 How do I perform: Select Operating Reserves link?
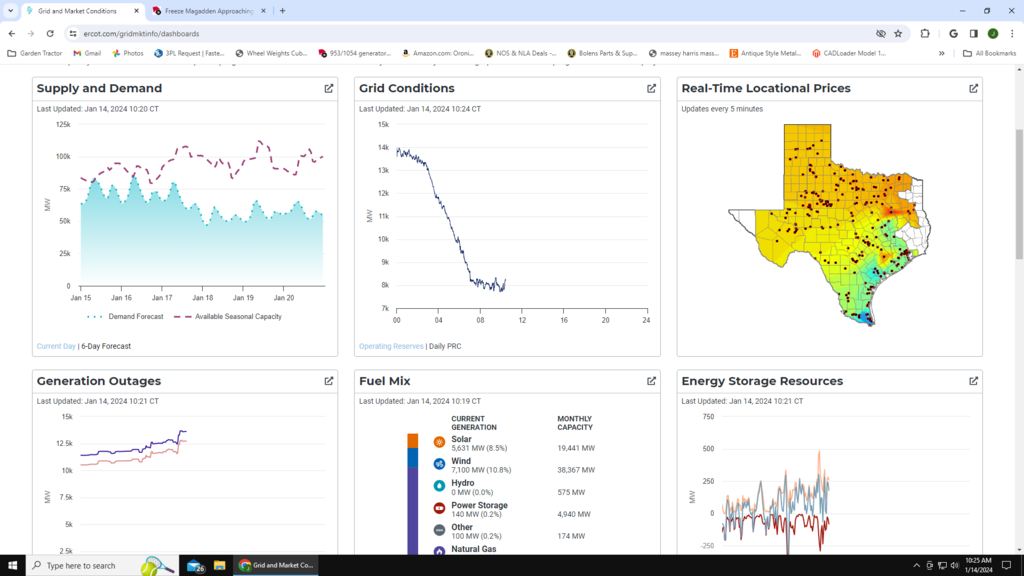point(391,346)
